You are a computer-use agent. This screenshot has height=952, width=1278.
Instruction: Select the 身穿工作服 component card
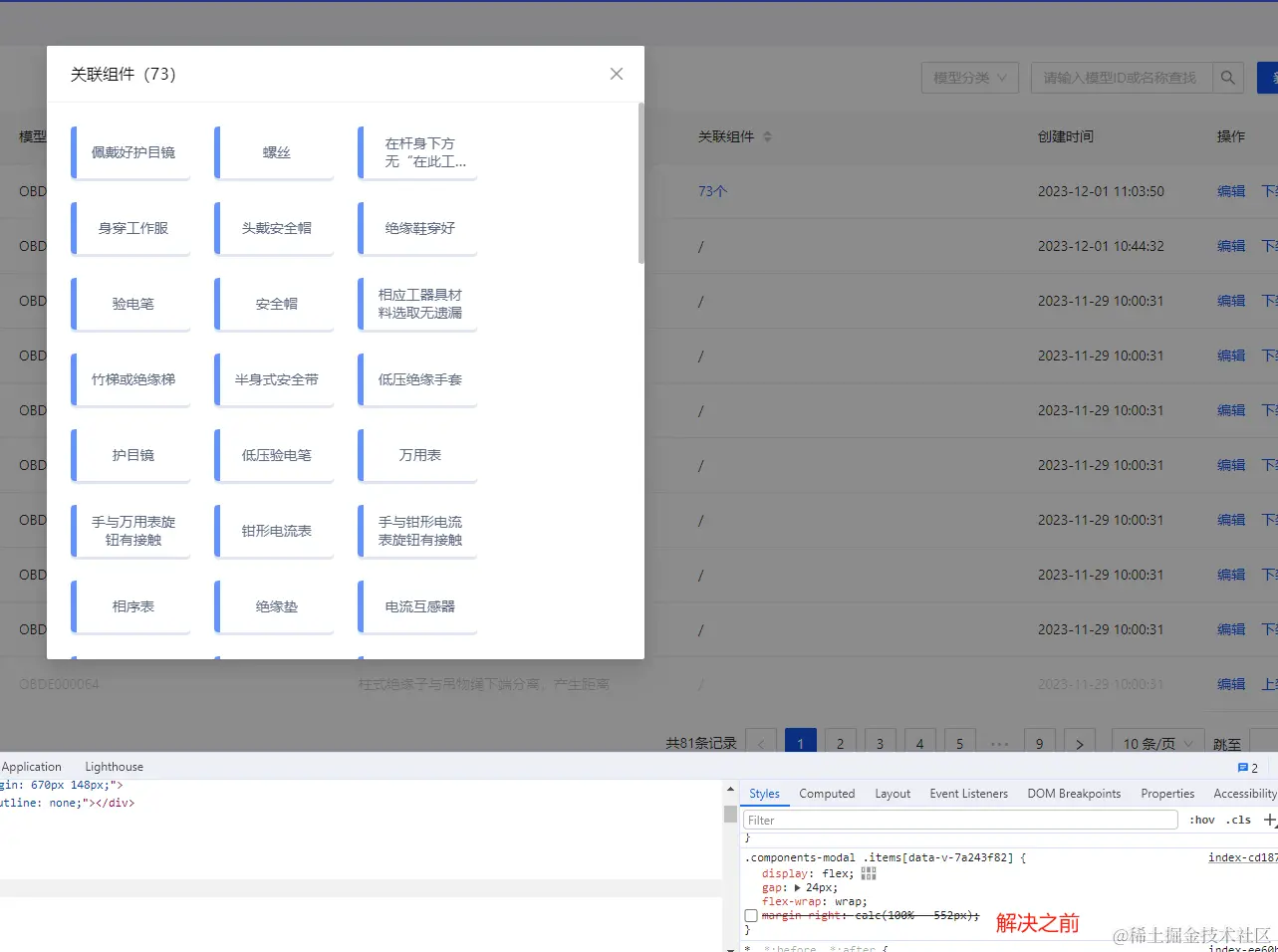click(130, 228)
